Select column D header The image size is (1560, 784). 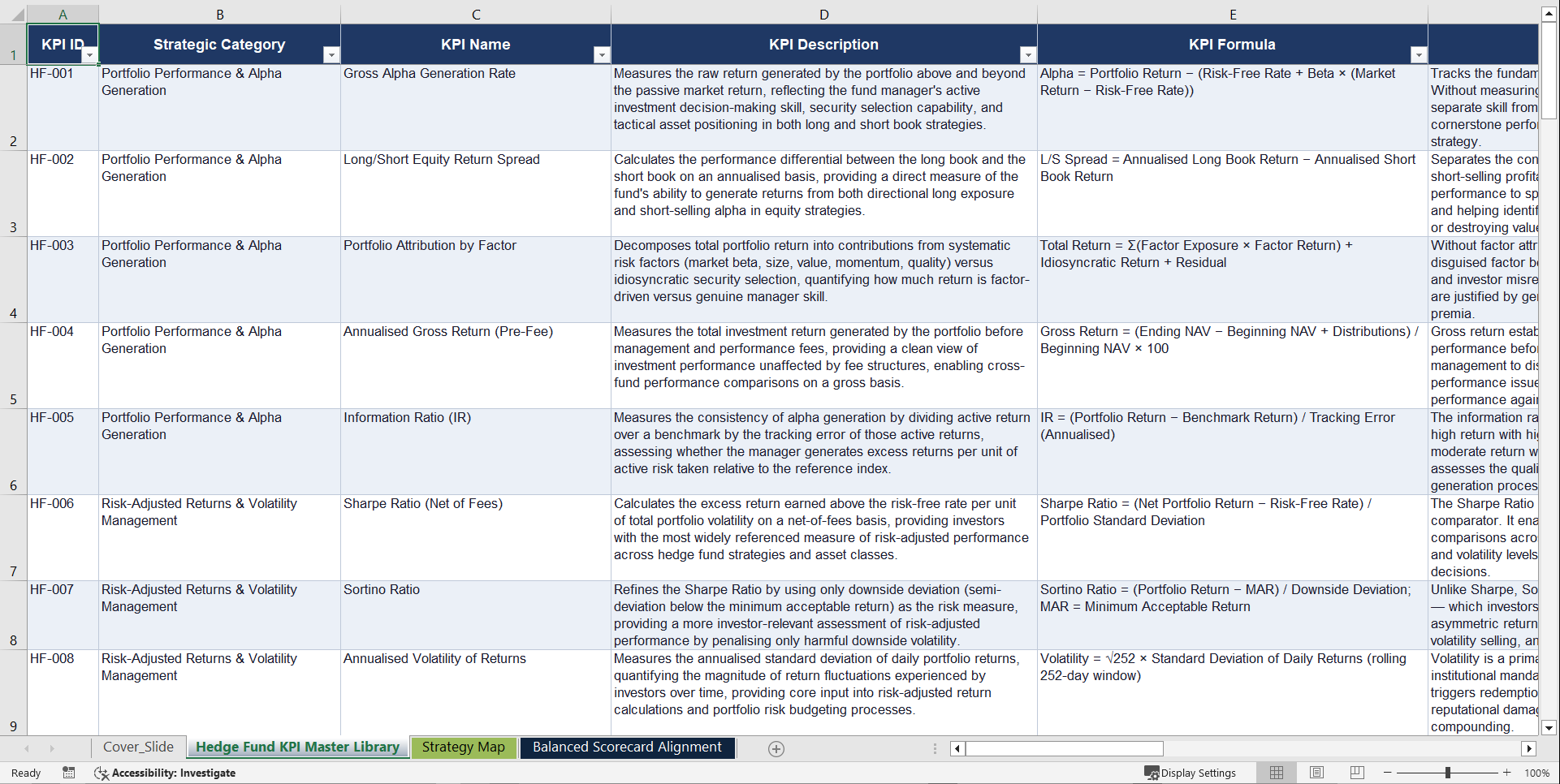point(824,14)
